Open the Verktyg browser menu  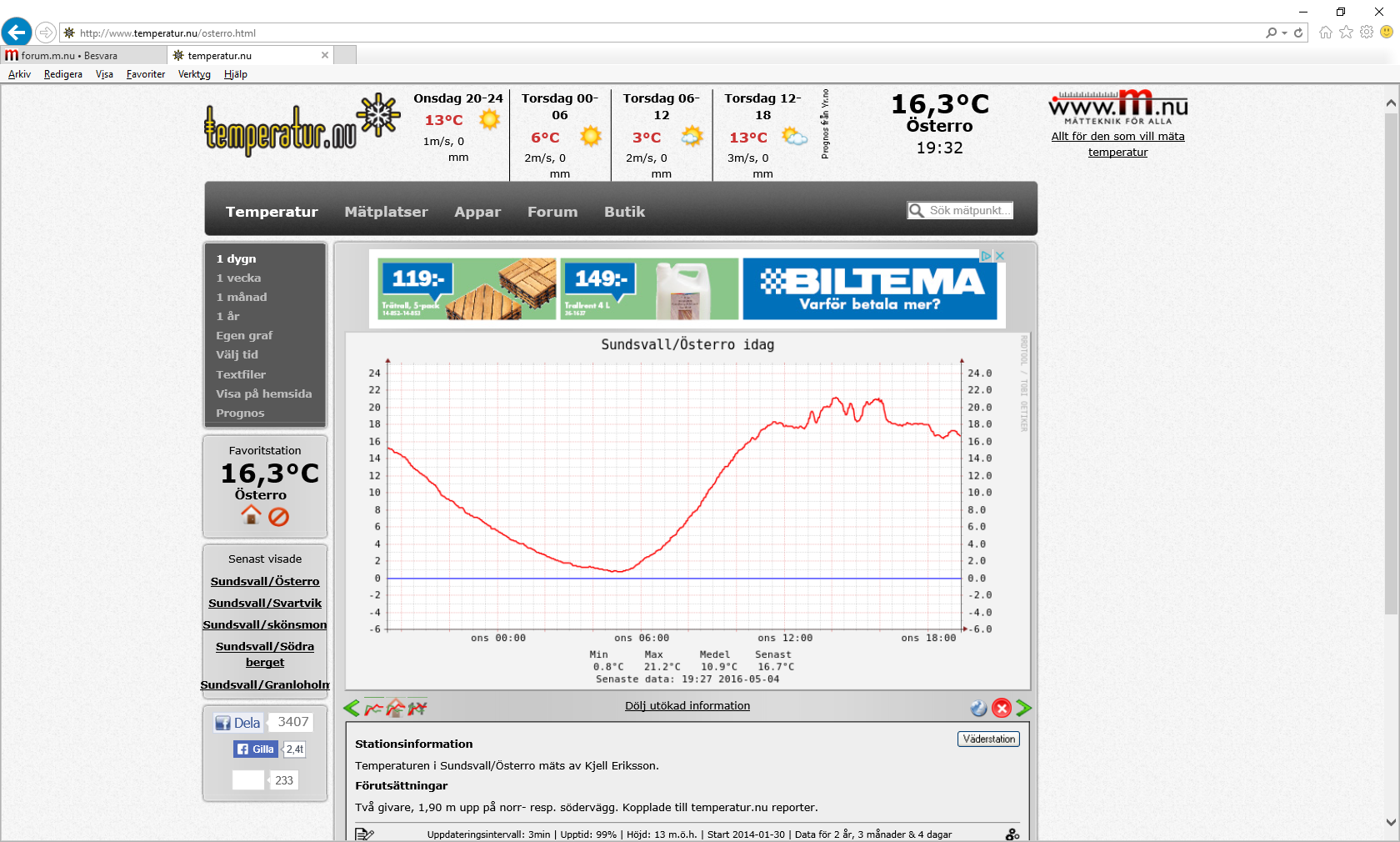click(x=194, y=74)
